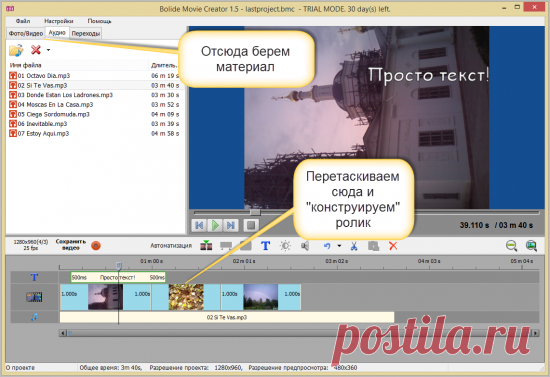Select 04 Moscas En La Casa.mp3
The image size is (550, 377).
[x=94, y=105]
